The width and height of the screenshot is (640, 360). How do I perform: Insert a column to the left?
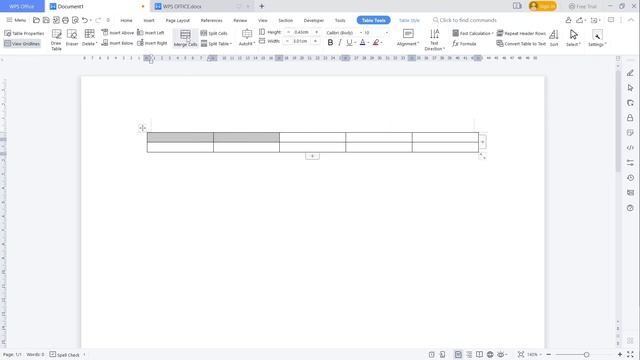(151, 33)
